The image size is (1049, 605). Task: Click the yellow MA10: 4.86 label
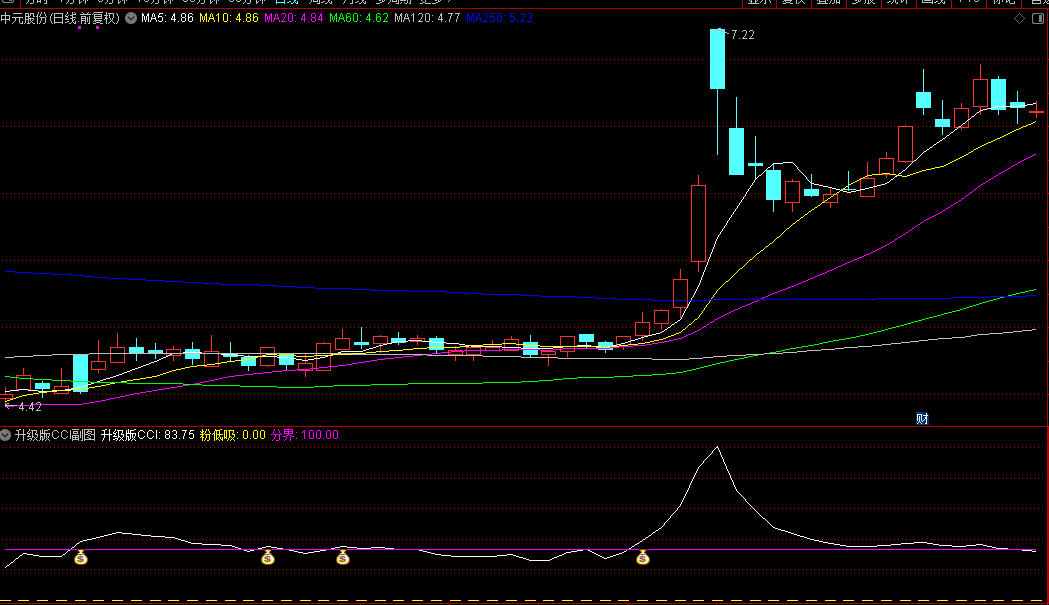(x=229, y=18)
